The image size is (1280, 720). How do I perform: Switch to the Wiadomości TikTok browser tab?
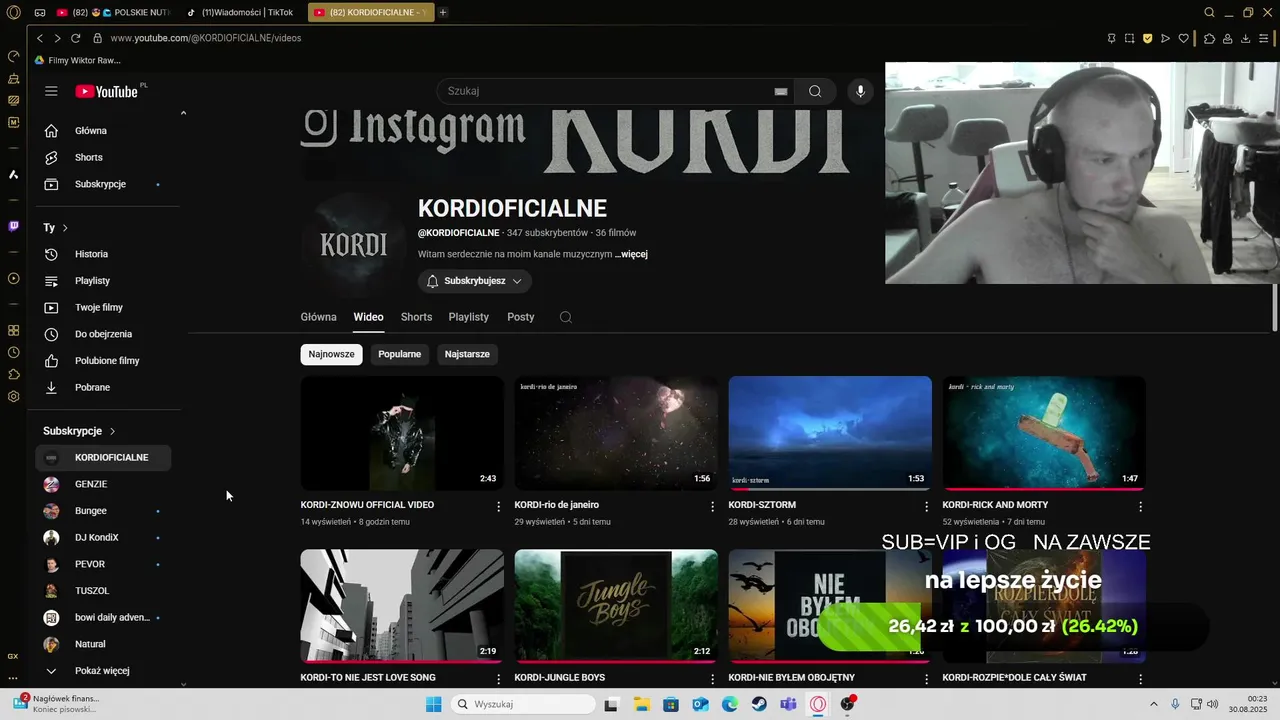pyautogui.click(x=242, y=12)
